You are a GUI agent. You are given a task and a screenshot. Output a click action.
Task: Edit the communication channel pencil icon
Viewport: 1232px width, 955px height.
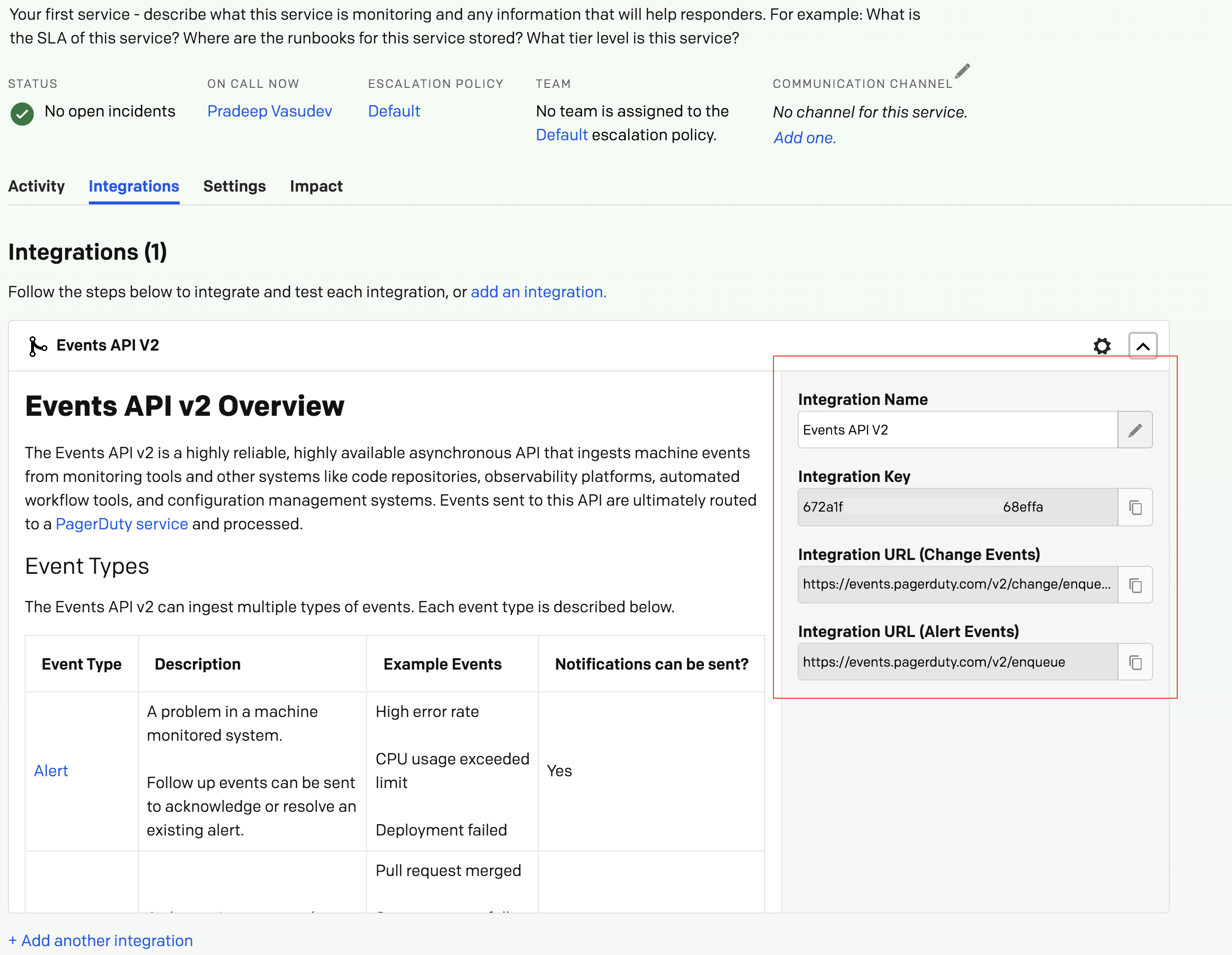[x=962, y=71]
